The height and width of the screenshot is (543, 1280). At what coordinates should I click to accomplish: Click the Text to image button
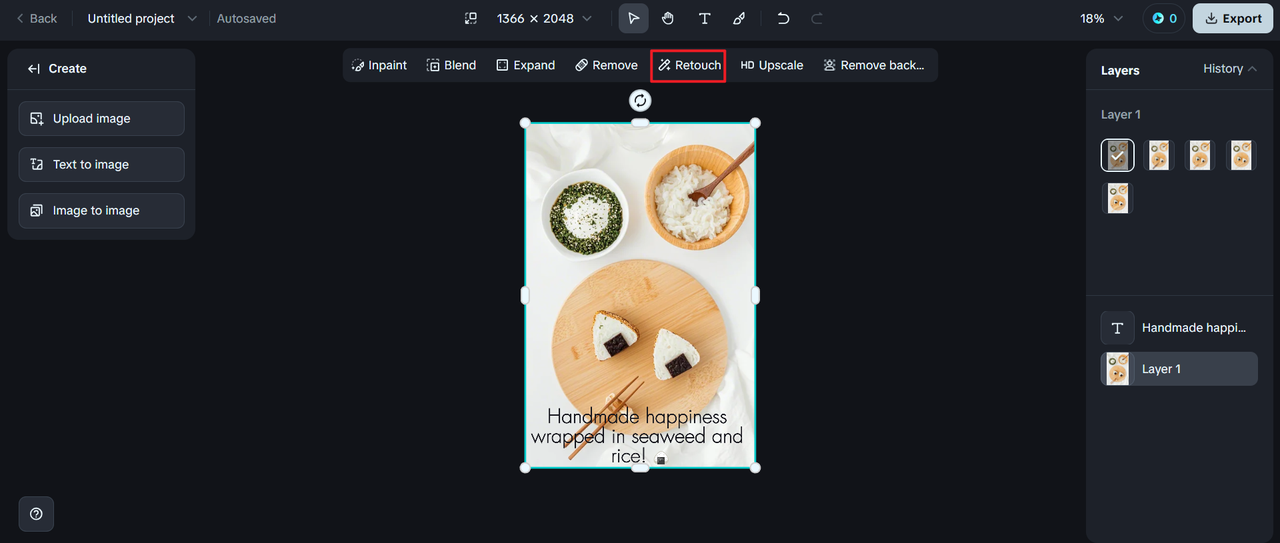click(101, 164)
